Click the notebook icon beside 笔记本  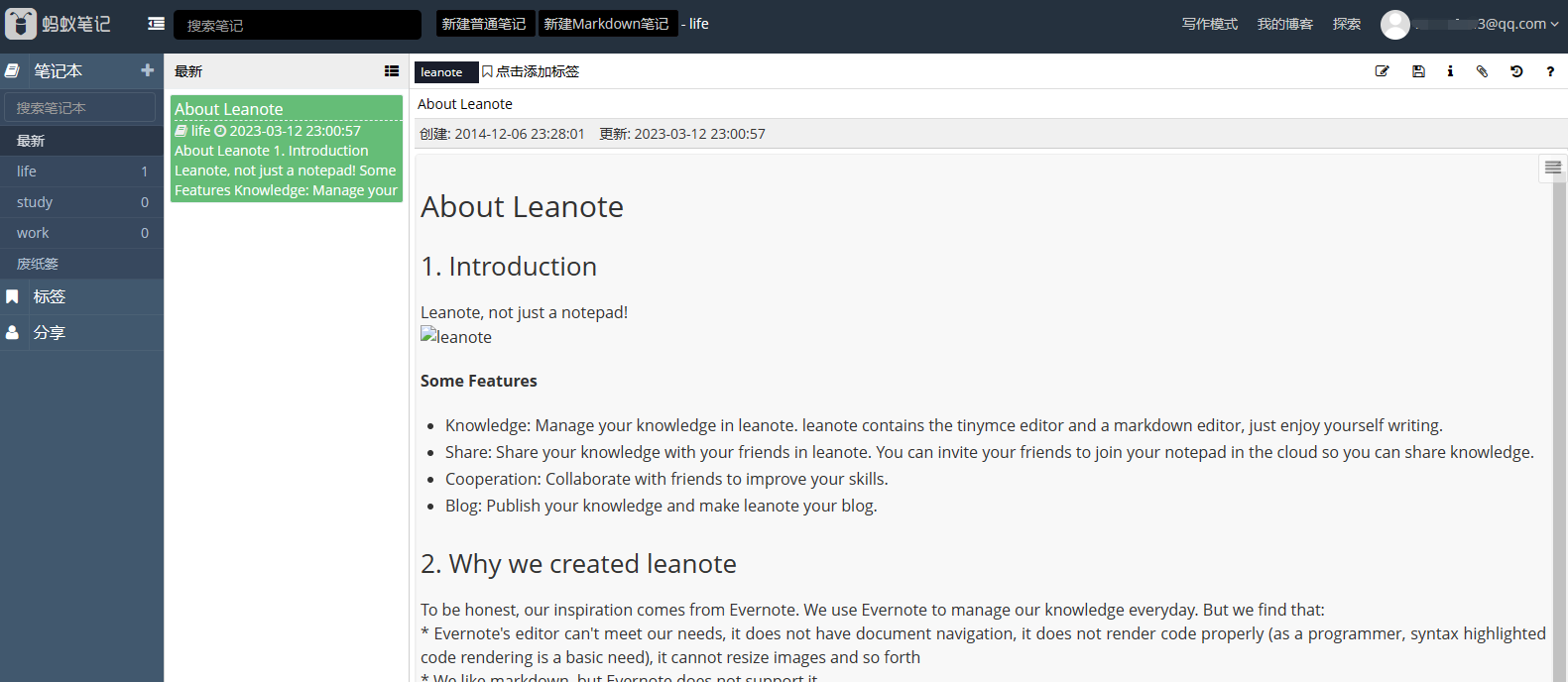12,70
